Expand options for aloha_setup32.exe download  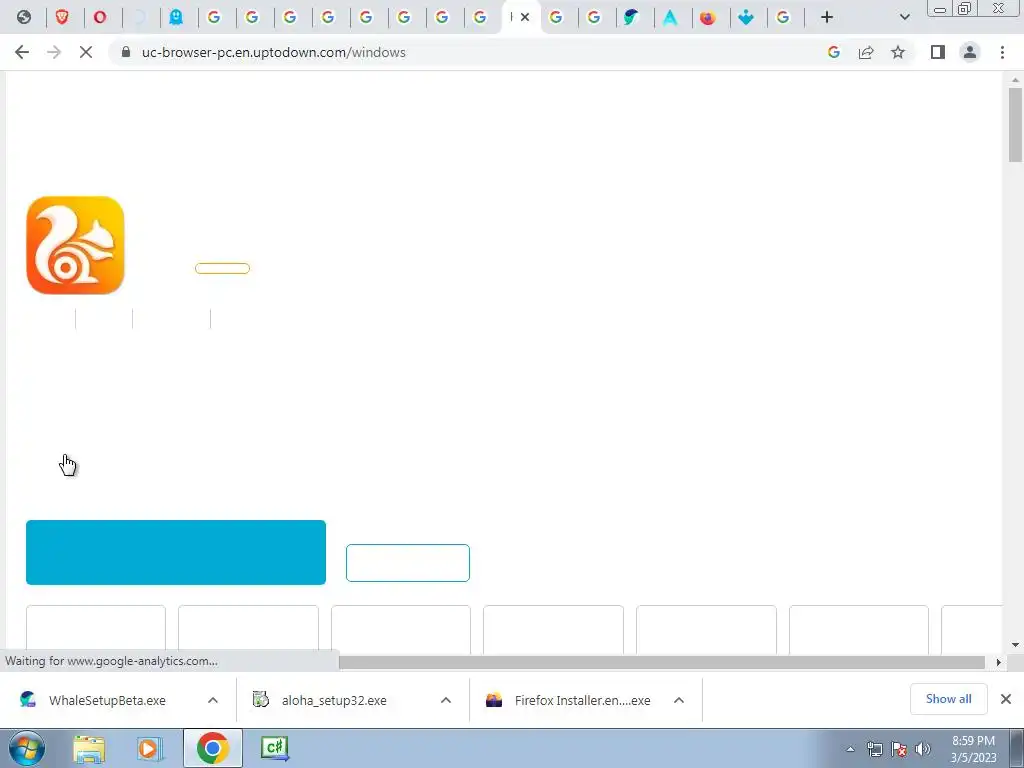pyautogui.click(x=446, y=700)
